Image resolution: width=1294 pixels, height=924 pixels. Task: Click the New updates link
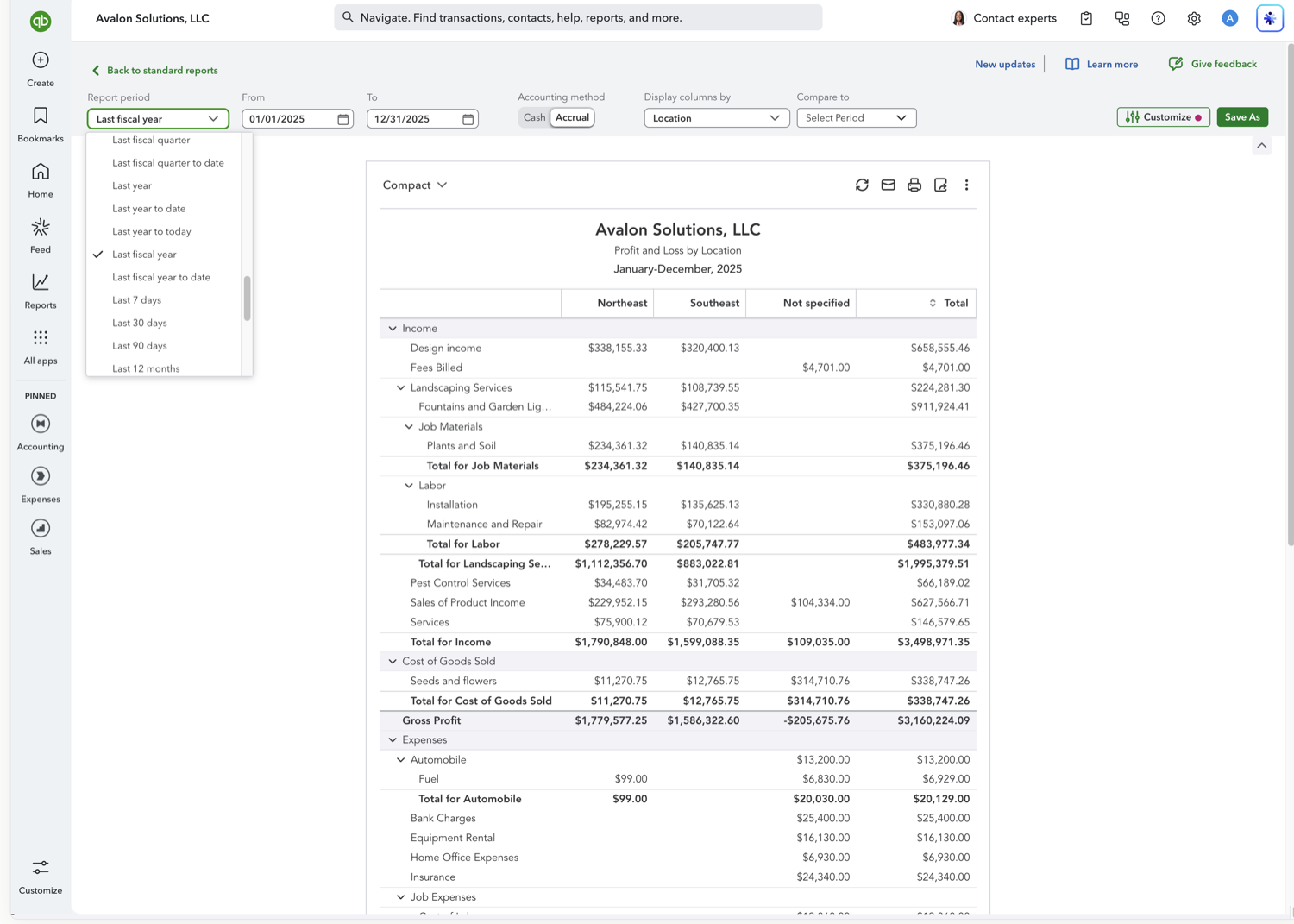tap(1005, 64)
